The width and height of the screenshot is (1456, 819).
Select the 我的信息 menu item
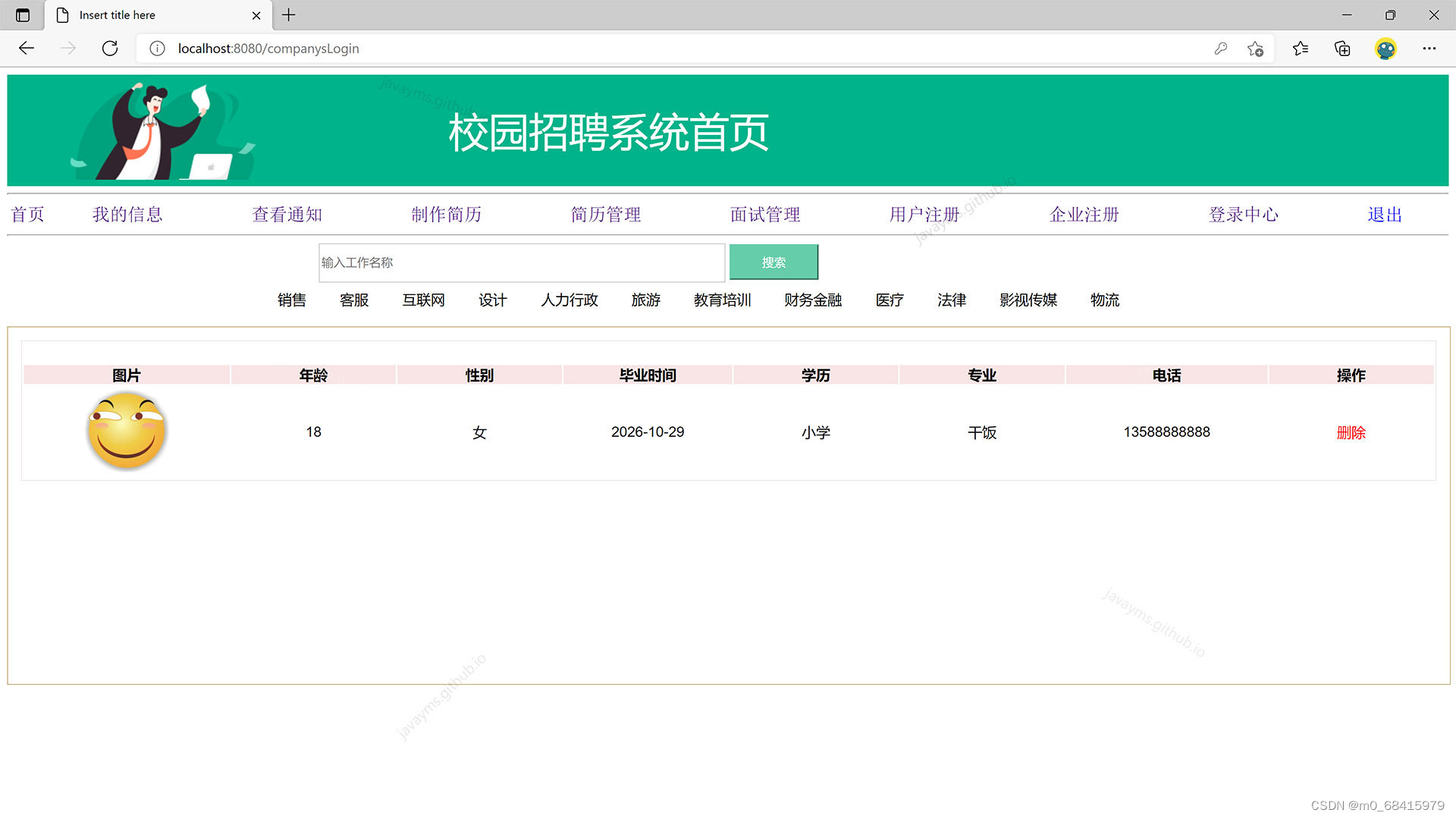click(127, 215)
